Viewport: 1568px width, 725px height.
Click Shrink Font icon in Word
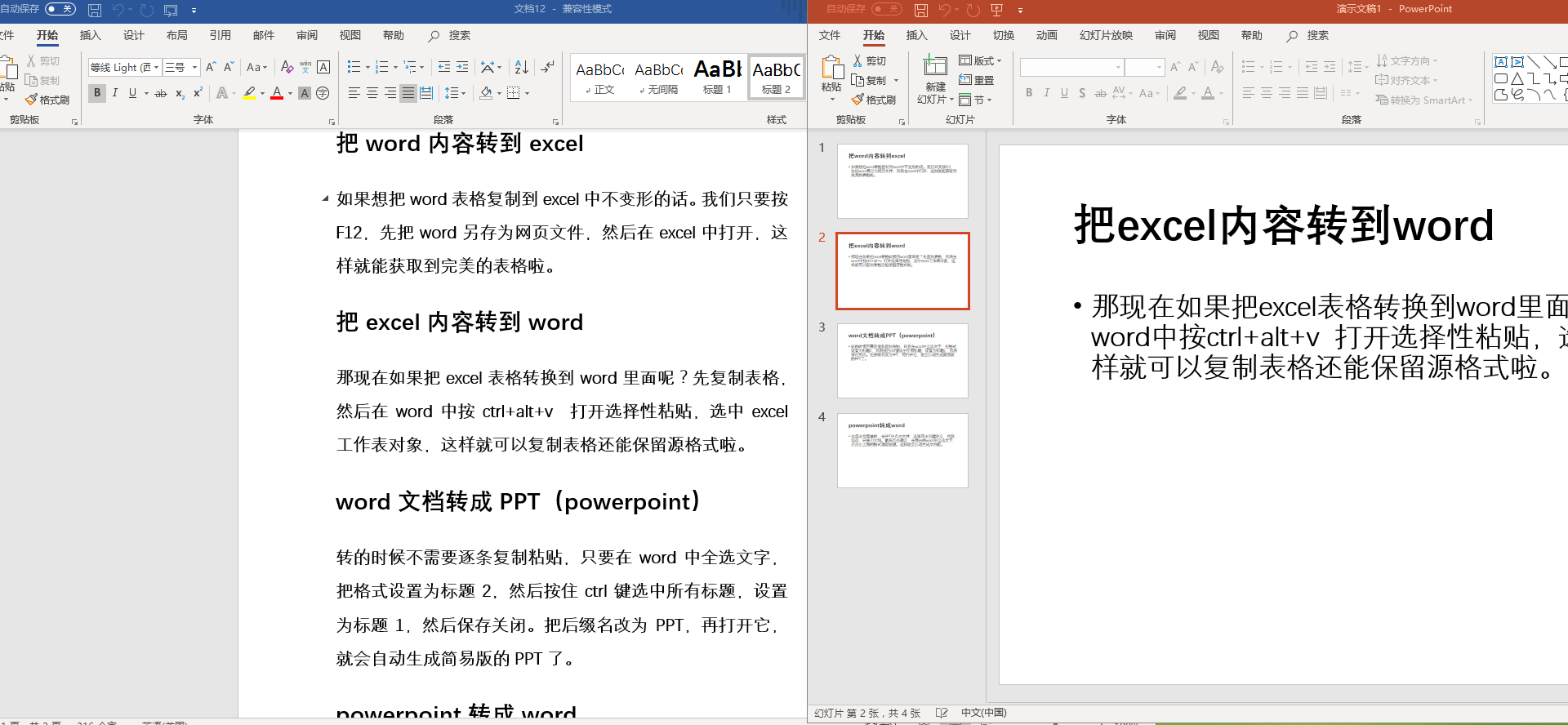(x=229, y=67)
